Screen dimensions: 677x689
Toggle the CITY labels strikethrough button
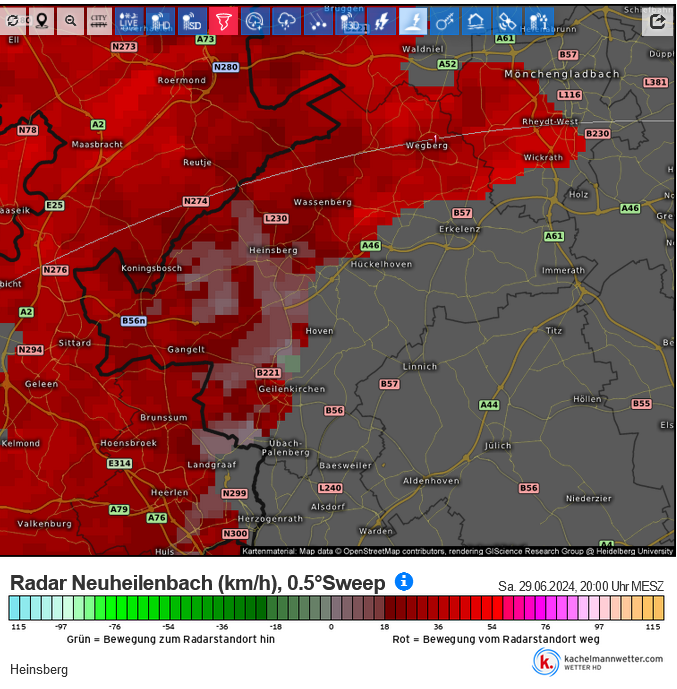pyautogui.click(x=99, y=21)
